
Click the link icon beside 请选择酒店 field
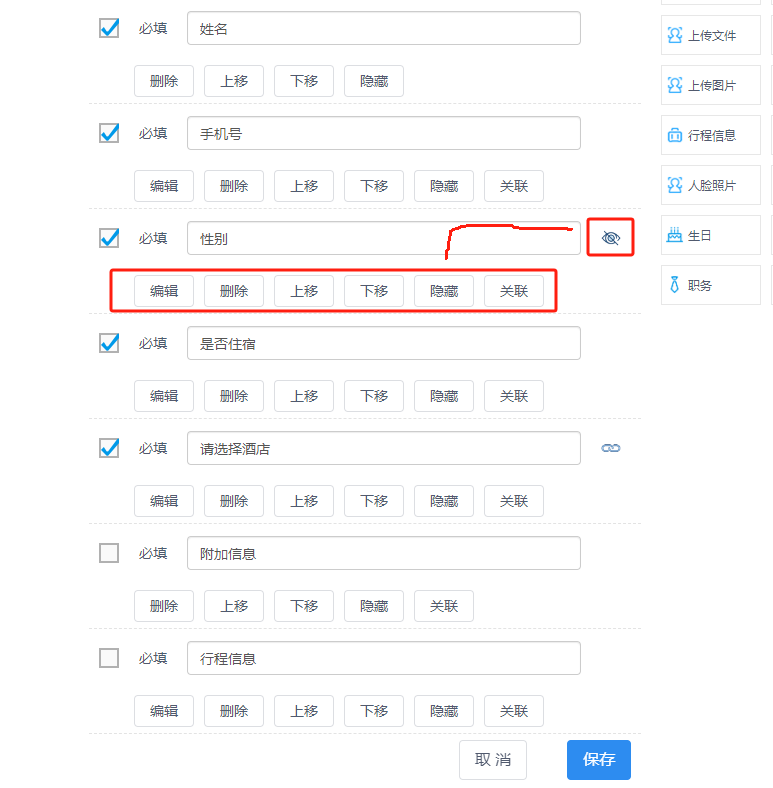point(611,448)
